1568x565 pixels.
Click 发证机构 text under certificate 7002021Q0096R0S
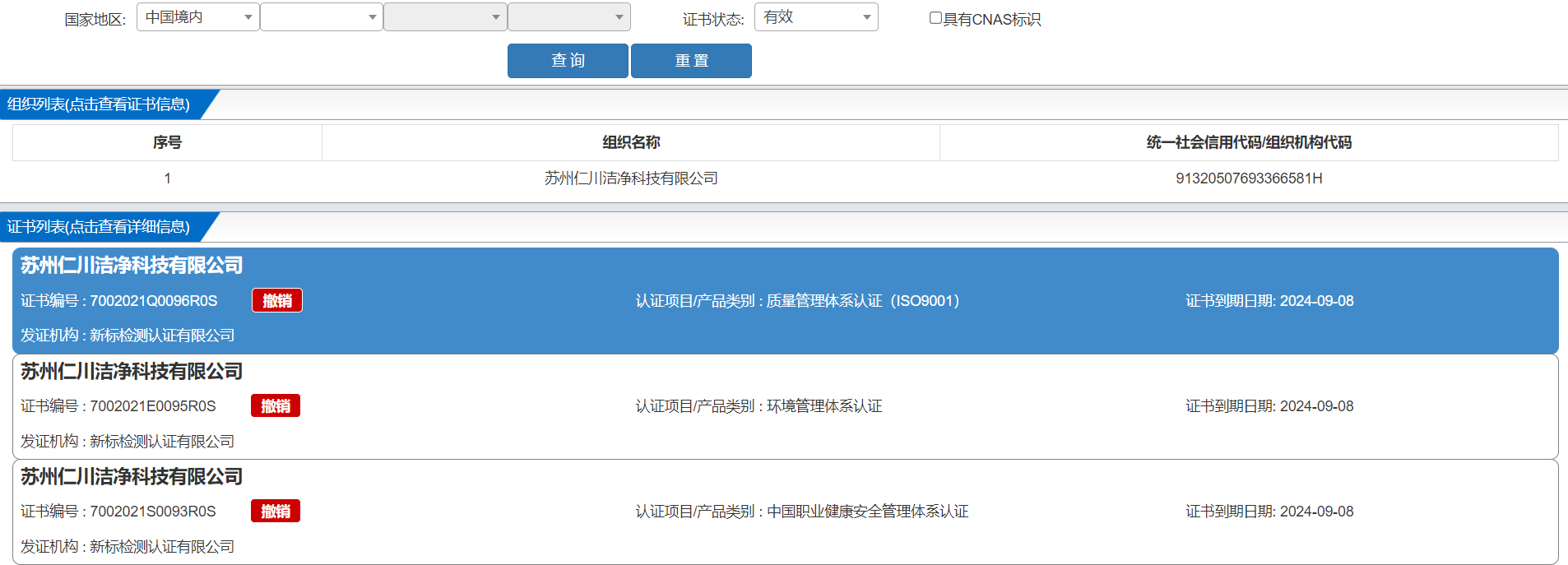[x=128, y=336]
